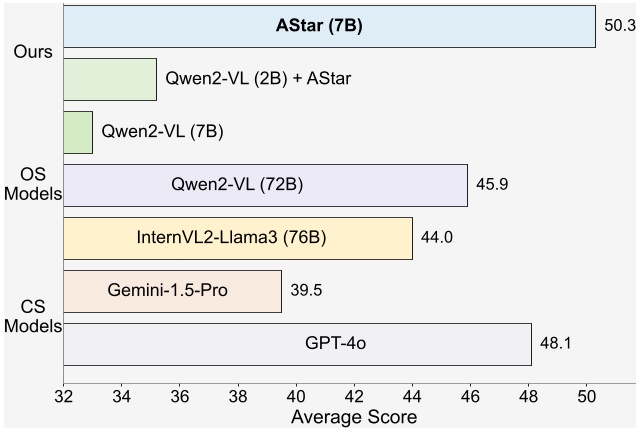The image size is (641, 433).
Task: Click the Qwen2-VL (72B) bar
Action: point(265,185)
